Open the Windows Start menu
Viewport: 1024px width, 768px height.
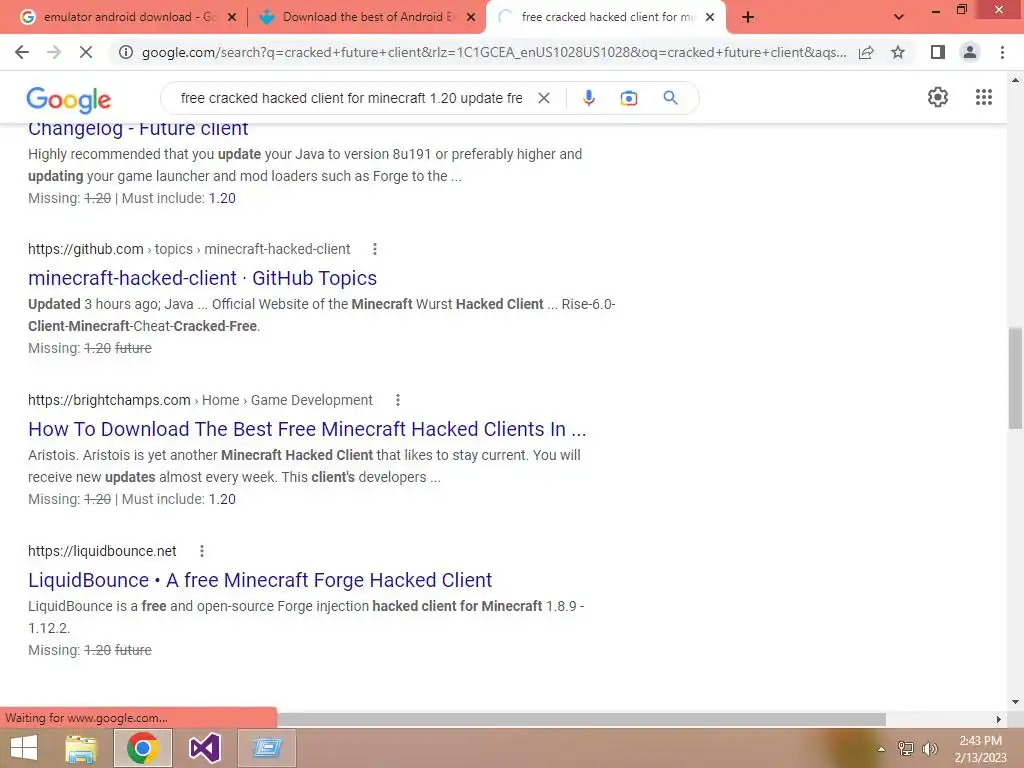coord(24,748)
